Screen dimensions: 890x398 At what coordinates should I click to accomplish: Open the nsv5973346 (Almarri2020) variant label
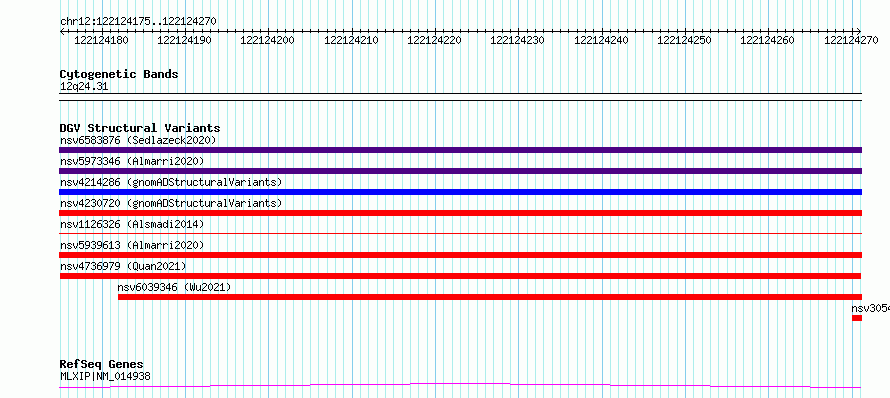click(132, 161)
